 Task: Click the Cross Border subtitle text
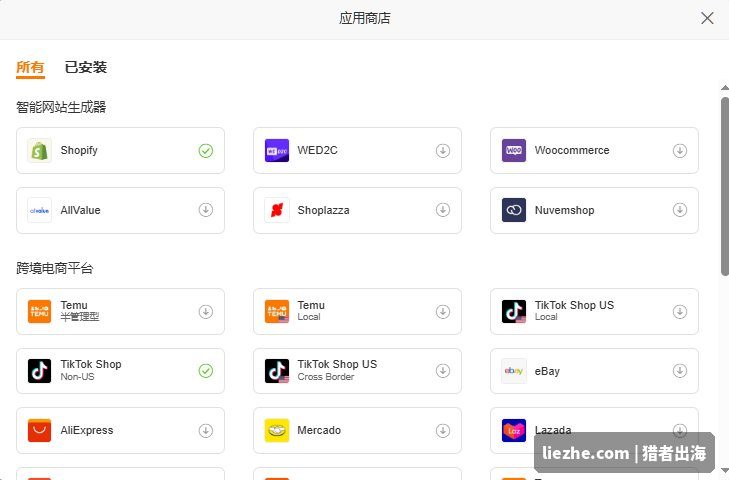point(325,377)
